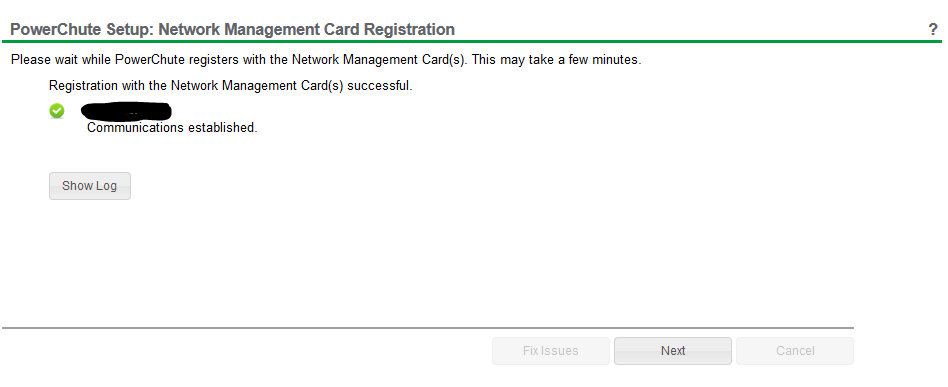Click the greyed-out Fix Issues button
This screenshot has height=387, width=948.
[x=551, y=351]
